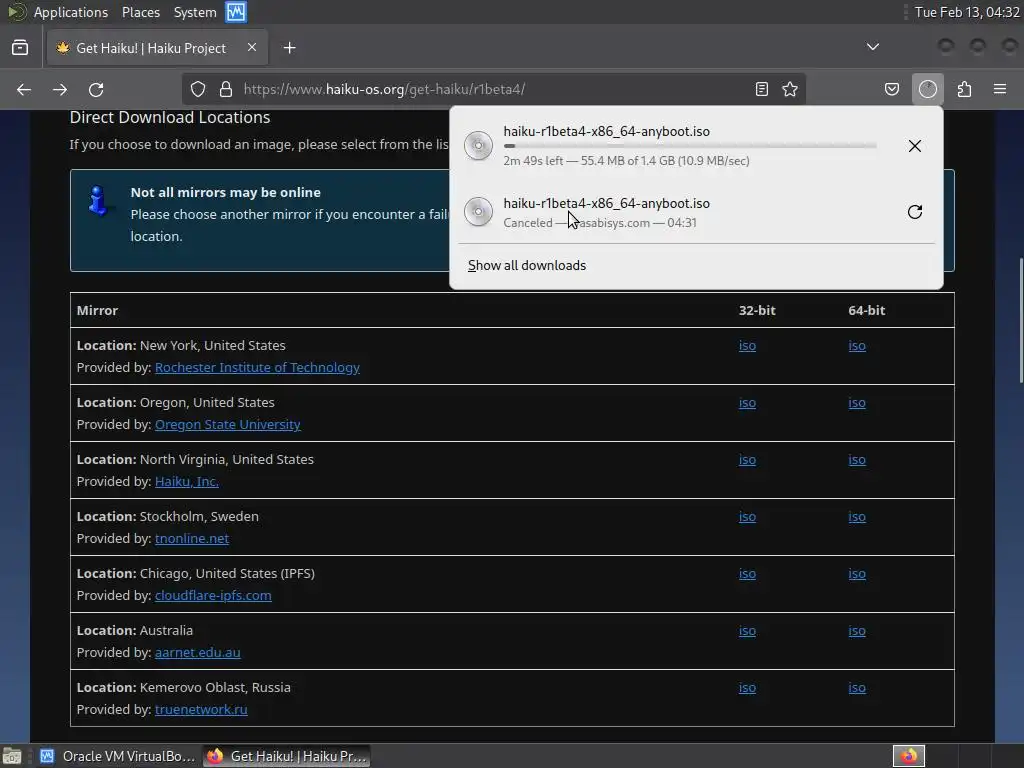Viewport: 1024px width, 768px height.
Task: Launch VirtualBox from the top panel icon
Action: pos(236,12)
